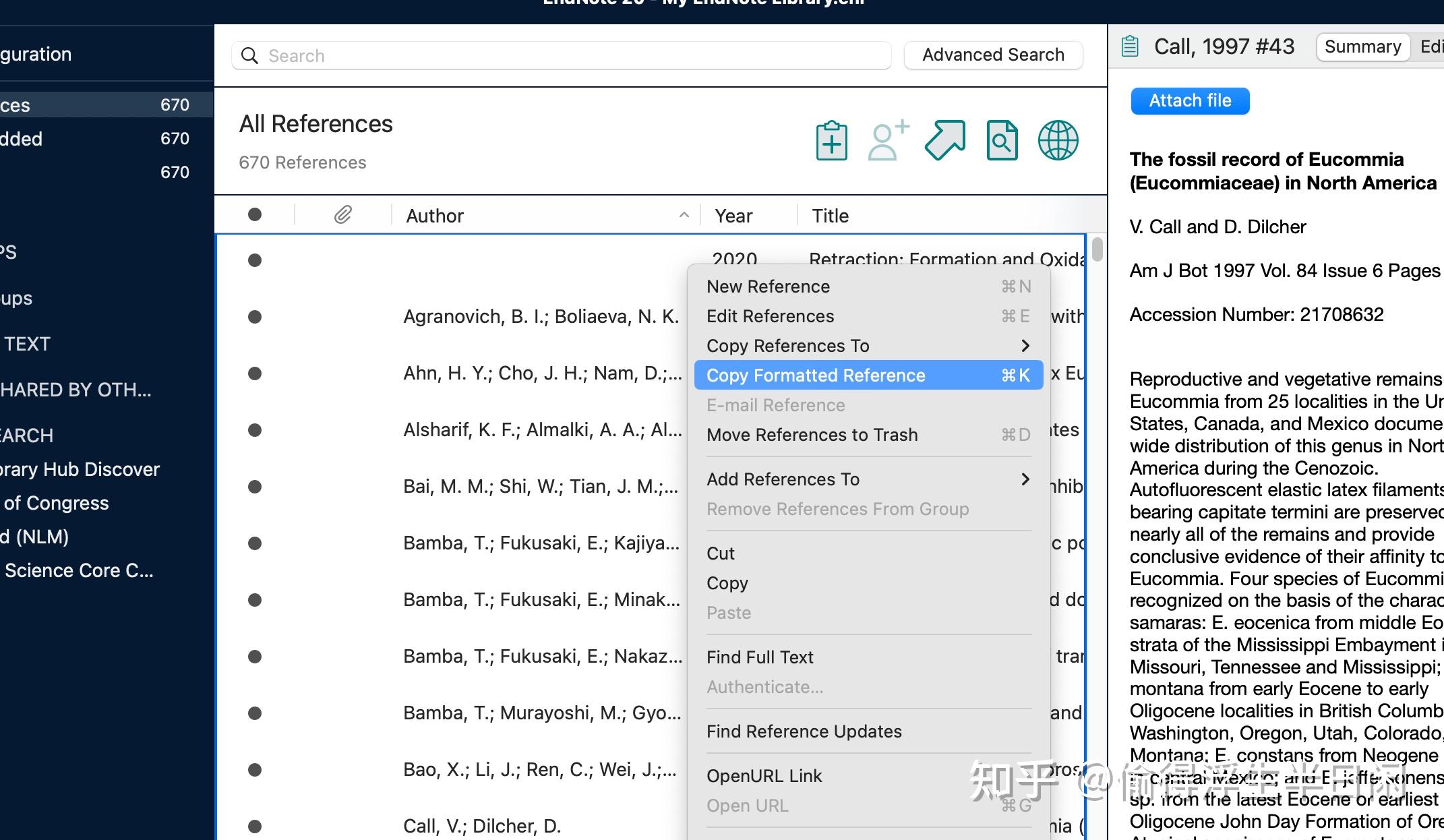Select Copy Formatted Reference from the menu
The image size is (1444, 840).
click(816, 376)
